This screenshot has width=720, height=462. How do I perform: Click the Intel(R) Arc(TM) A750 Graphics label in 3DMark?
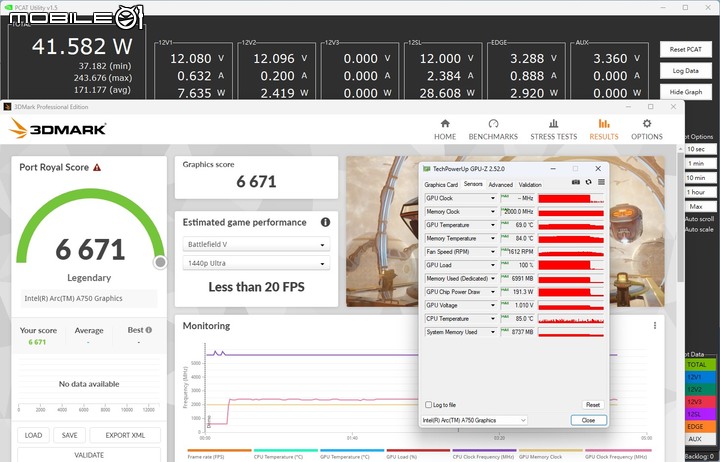pyautogui.click(x=73, y=298)
